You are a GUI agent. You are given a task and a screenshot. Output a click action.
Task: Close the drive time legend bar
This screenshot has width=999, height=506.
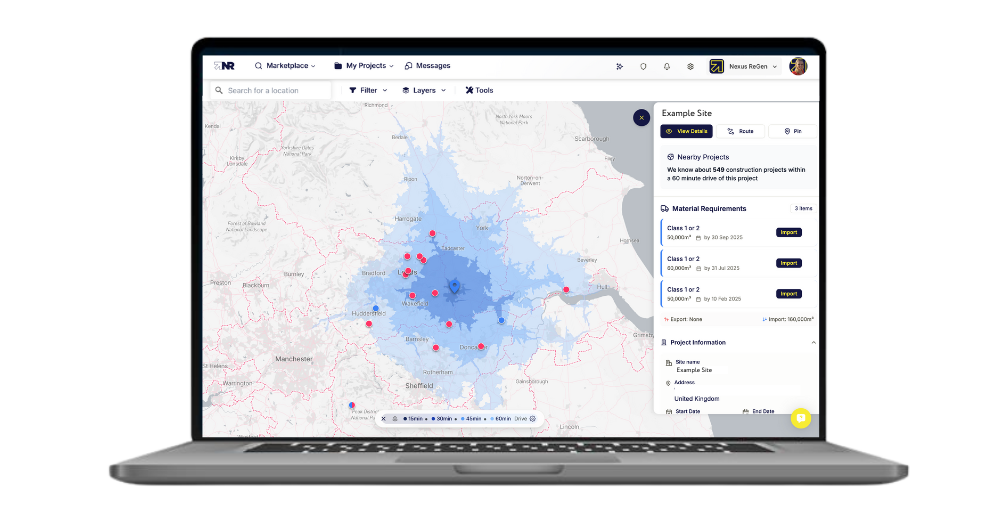(x=384, y=419)
